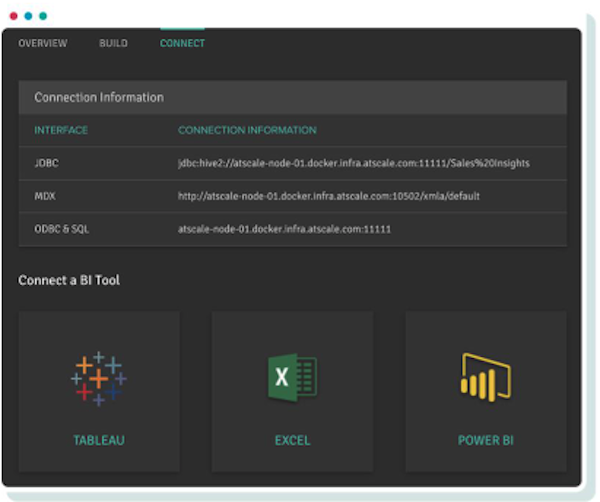Click the green window dot

point(43,16)
